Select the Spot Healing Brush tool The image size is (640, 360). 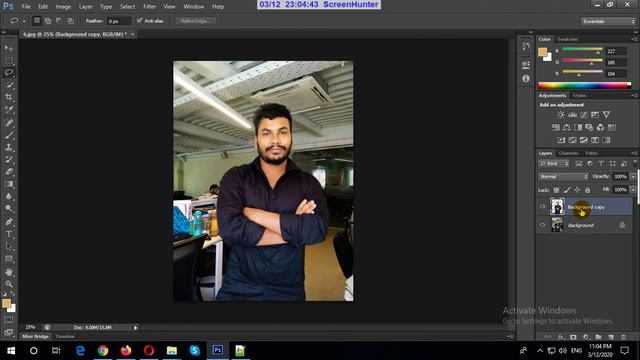point(9,122)
